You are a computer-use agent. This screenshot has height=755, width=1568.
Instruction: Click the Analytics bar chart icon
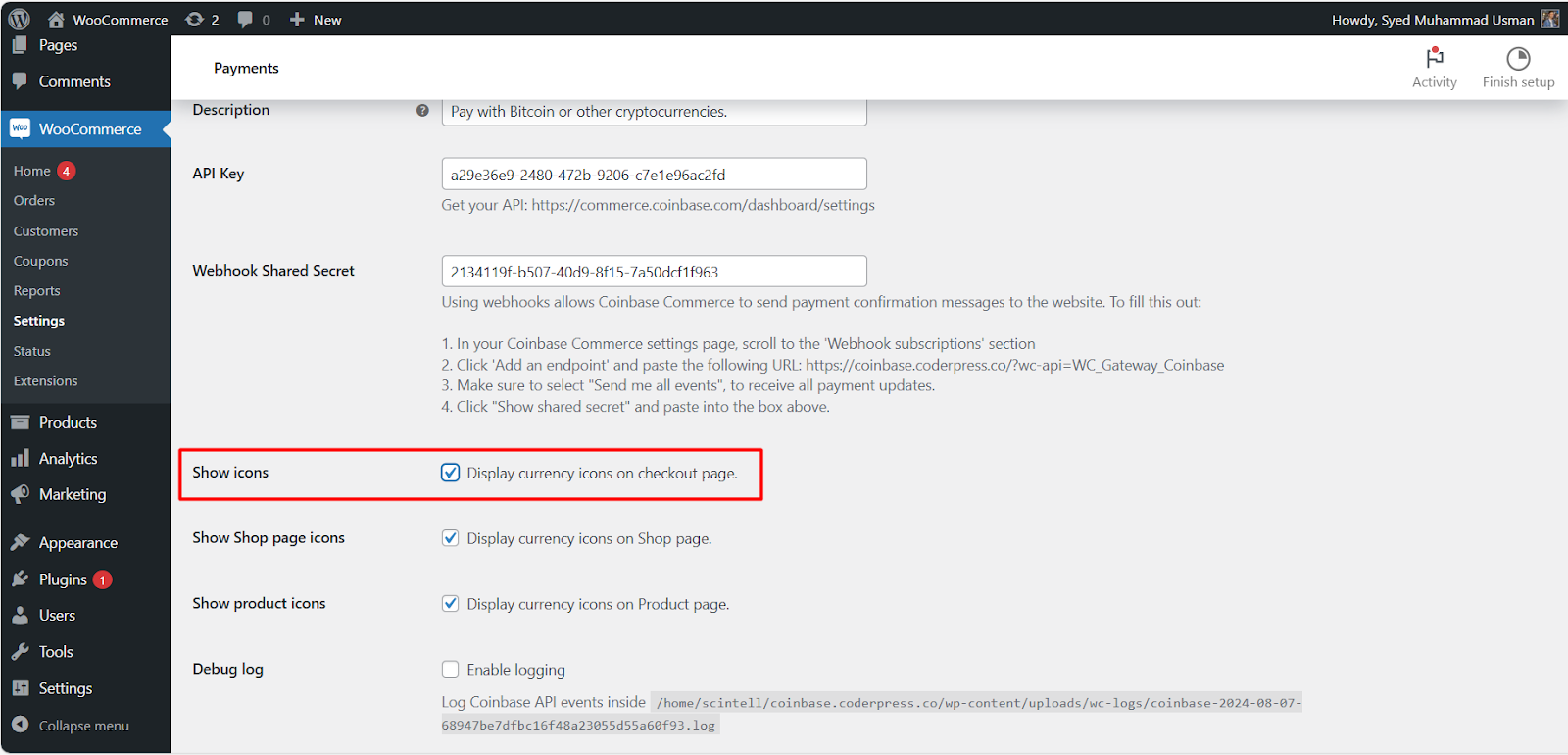tap(20, 458)
